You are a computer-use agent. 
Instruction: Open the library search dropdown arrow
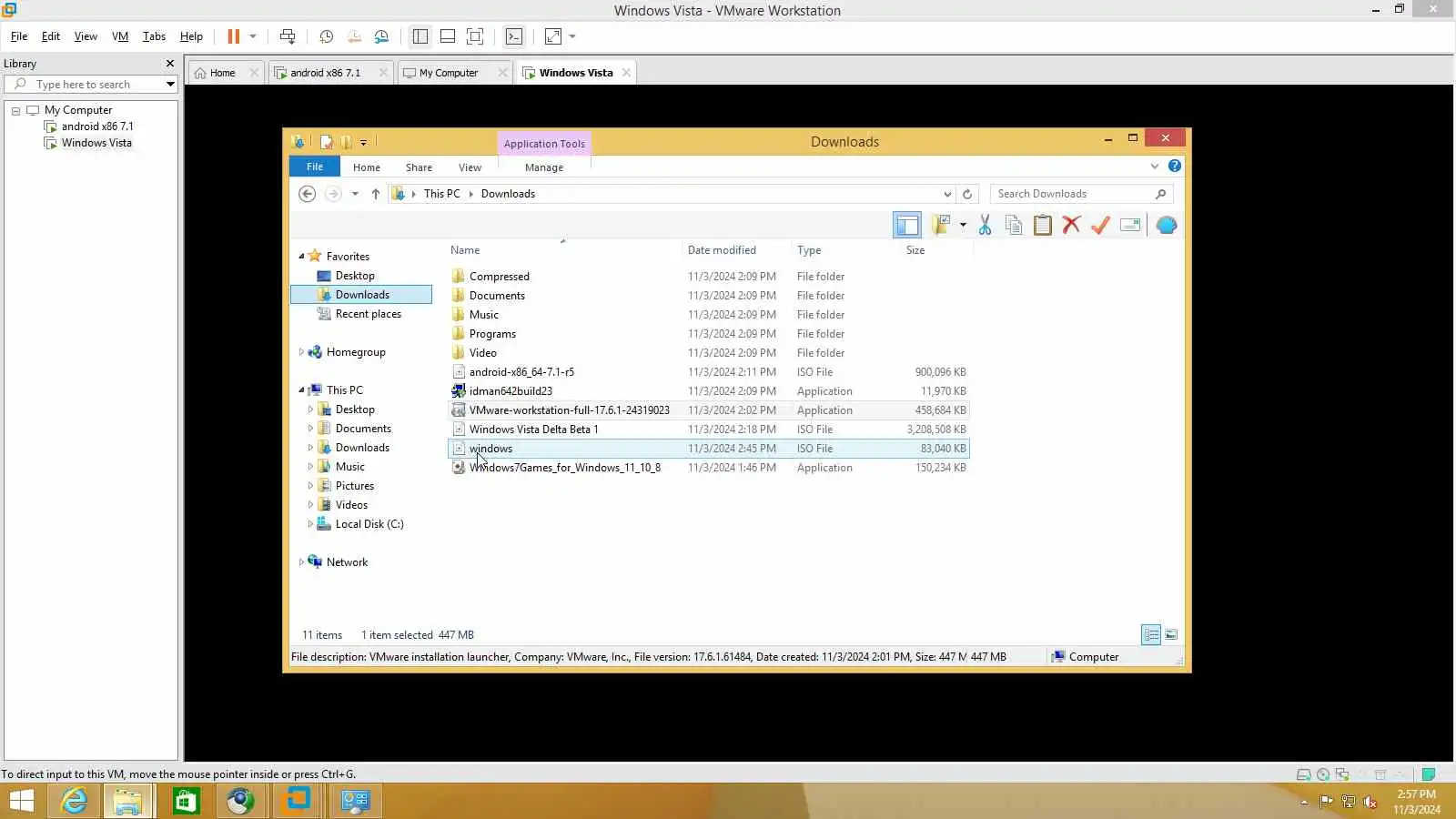coord(170,85)
